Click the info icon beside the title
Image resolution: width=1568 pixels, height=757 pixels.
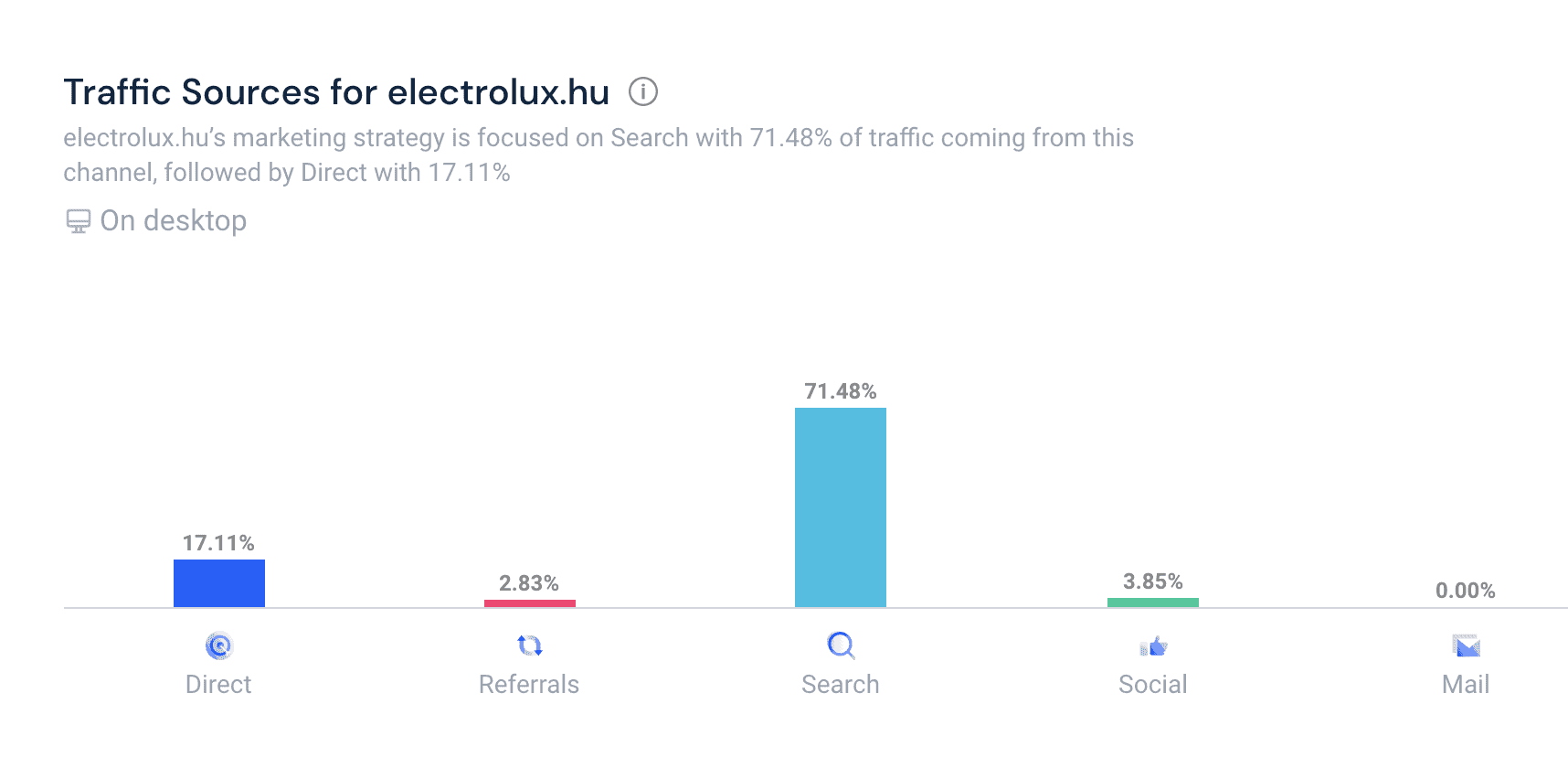tap(642, 91)
